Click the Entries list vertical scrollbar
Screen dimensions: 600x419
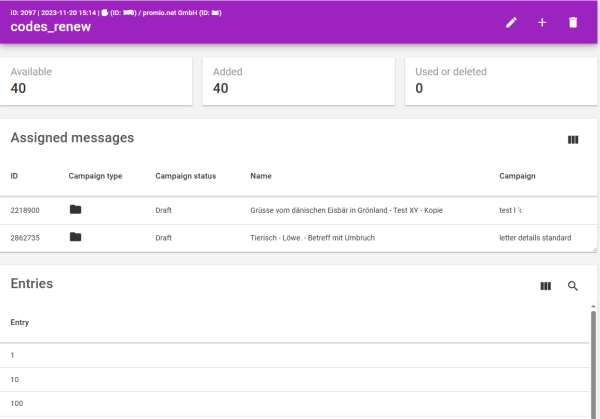(593, 360)
